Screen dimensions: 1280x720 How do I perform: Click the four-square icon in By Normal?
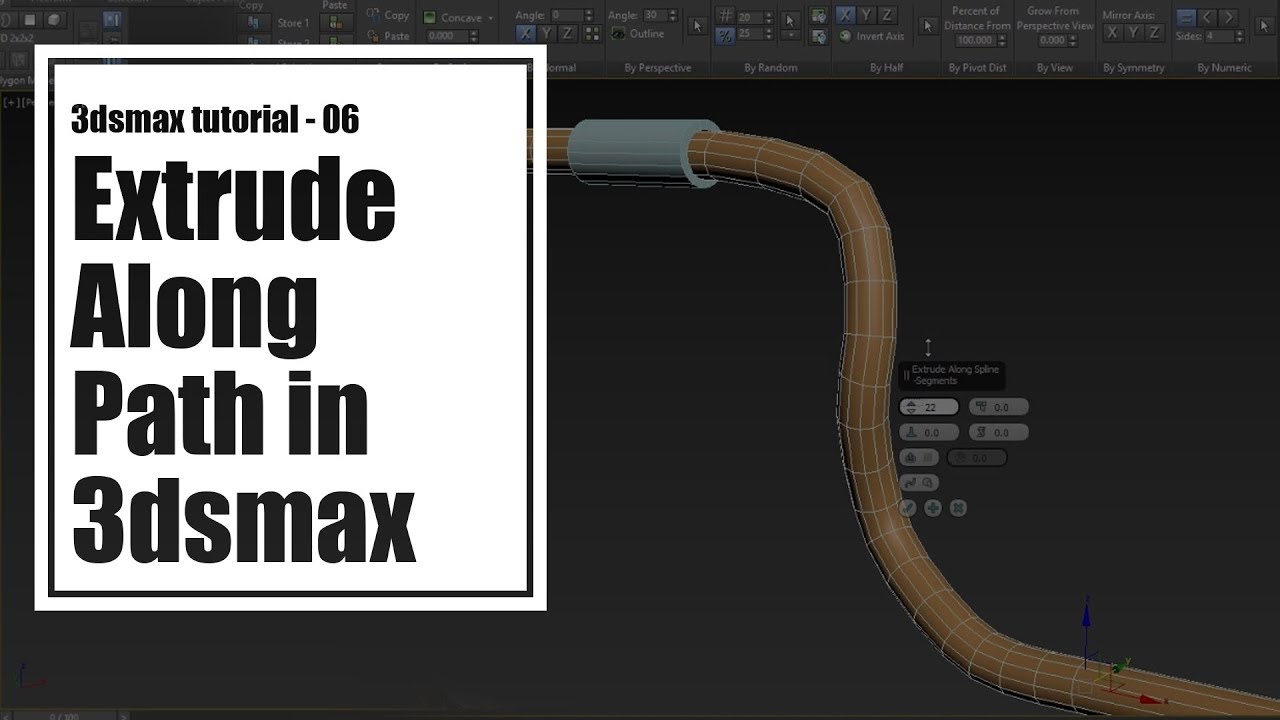pos(592,33)
